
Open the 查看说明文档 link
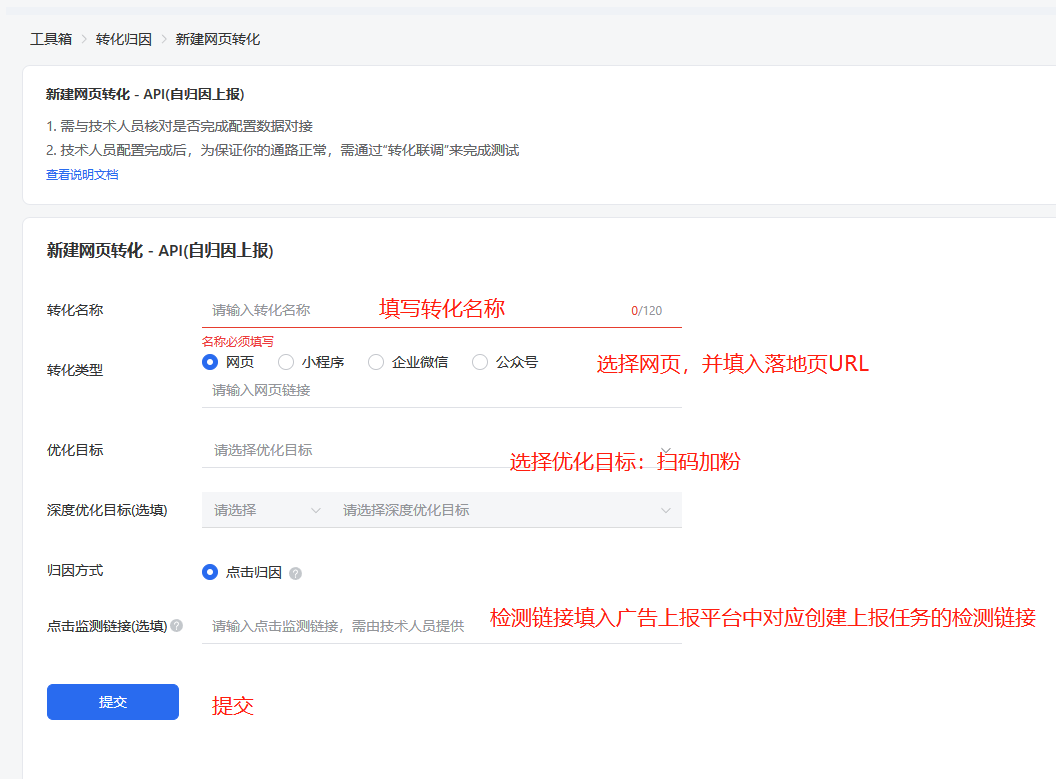[x=82, y=174]
